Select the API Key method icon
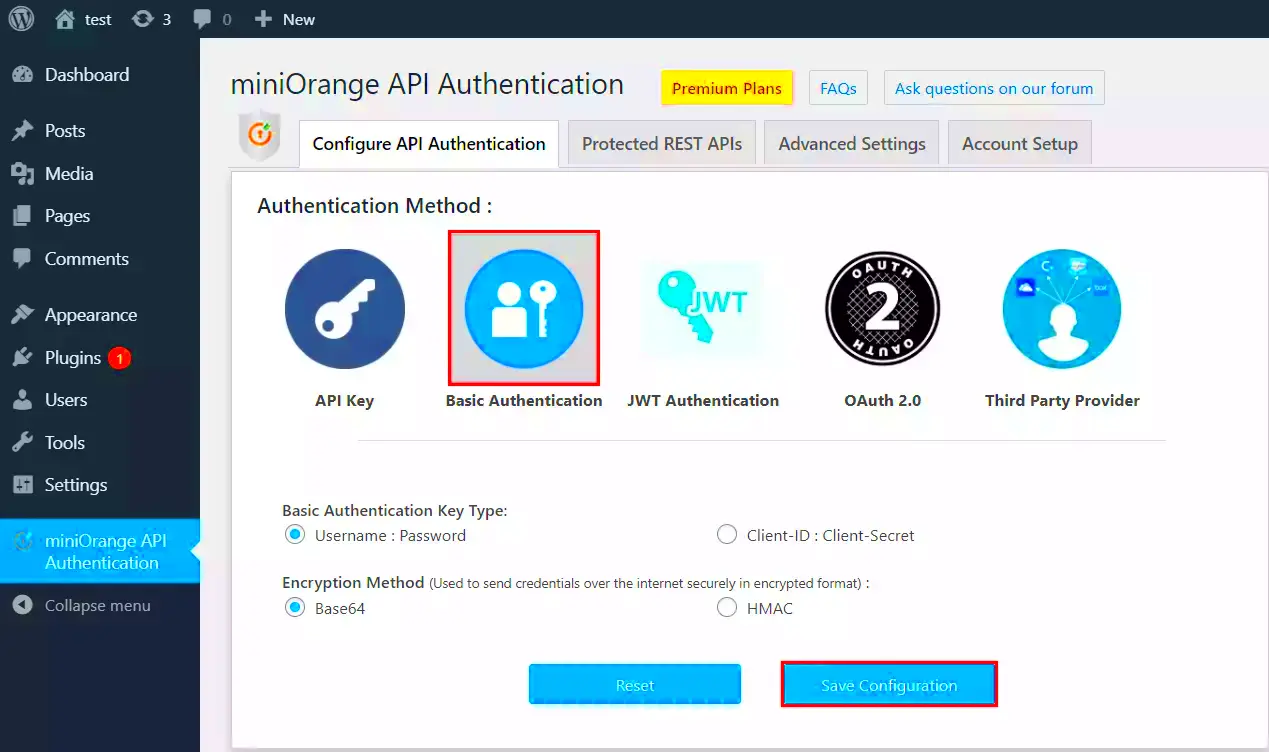 (345, 309)
